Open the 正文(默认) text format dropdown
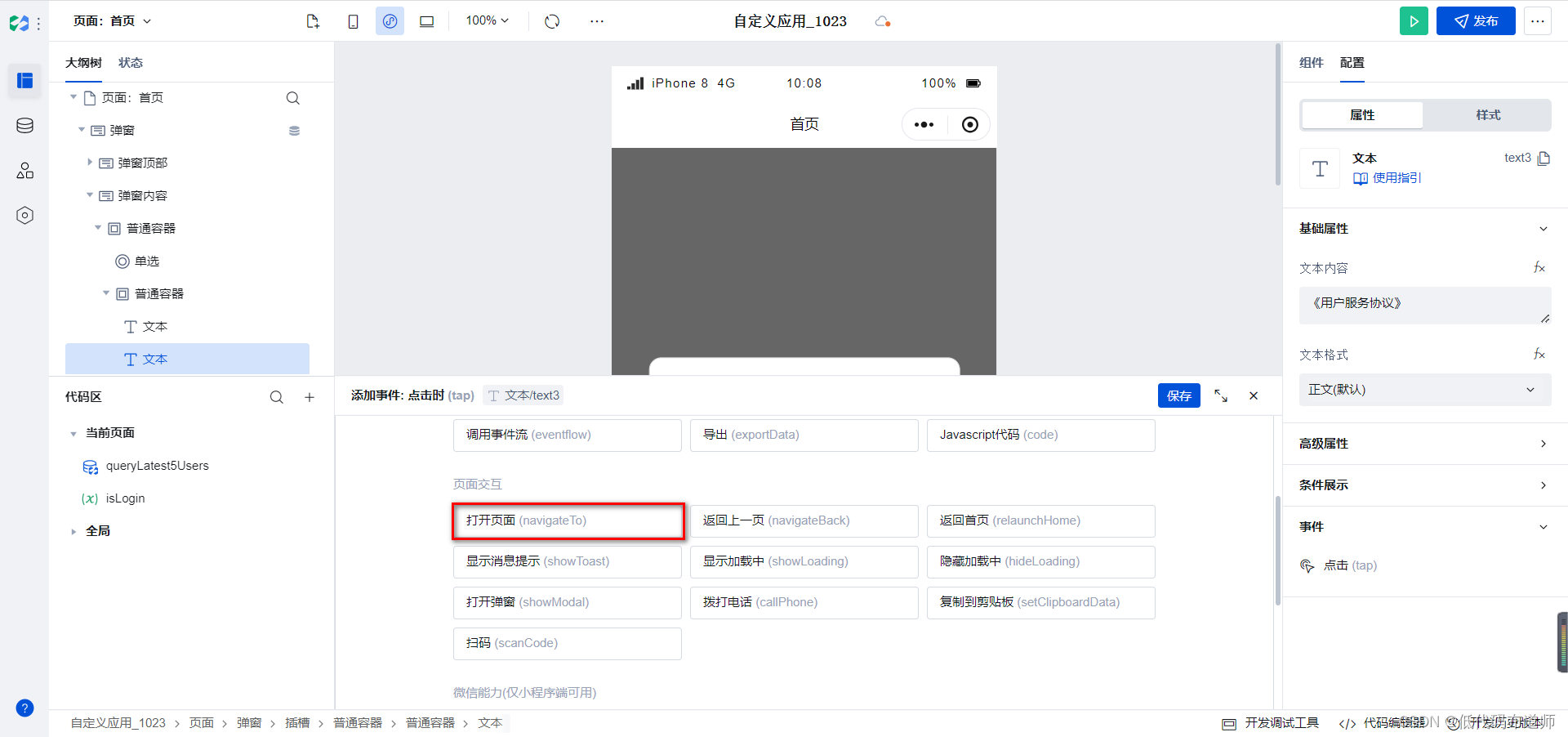Viewport: 1568px width, 737px height. pyautogui.click(x=1424, y=390)
